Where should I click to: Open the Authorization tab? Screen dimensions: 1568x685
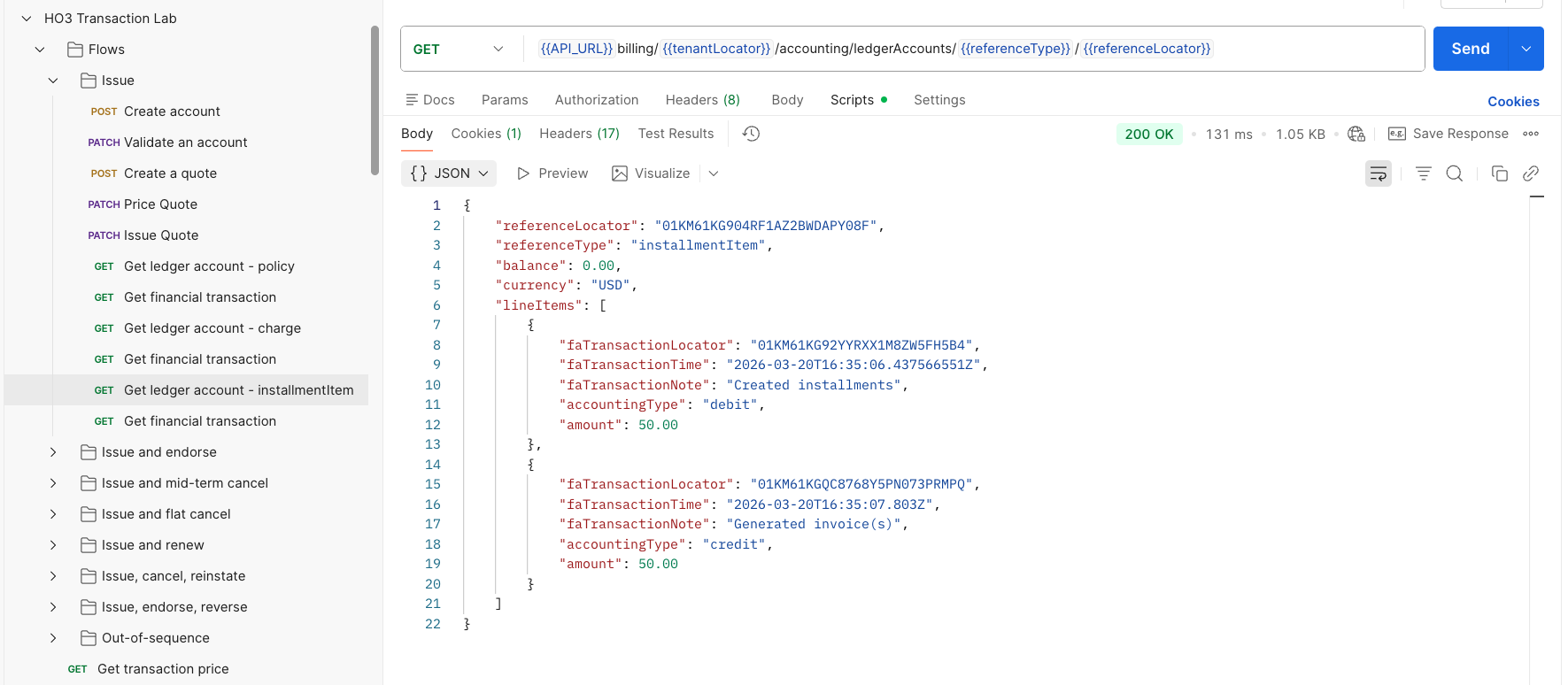pyautogui.click(x=597, y=100)
